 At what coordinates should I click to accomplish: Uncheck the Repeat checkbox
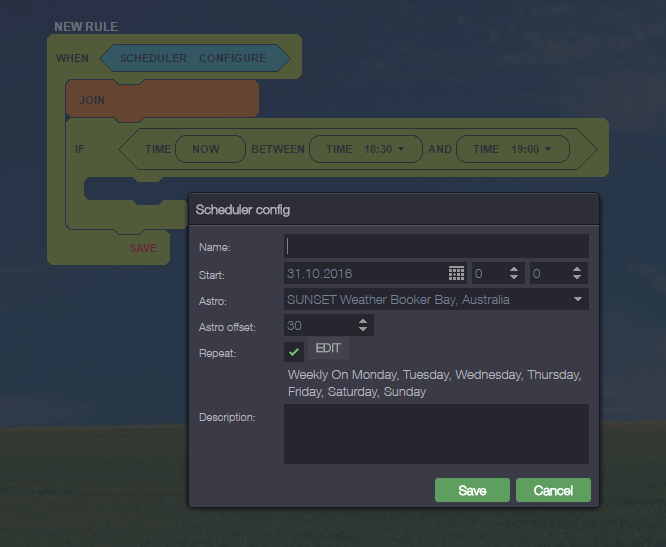click(294, 351)
